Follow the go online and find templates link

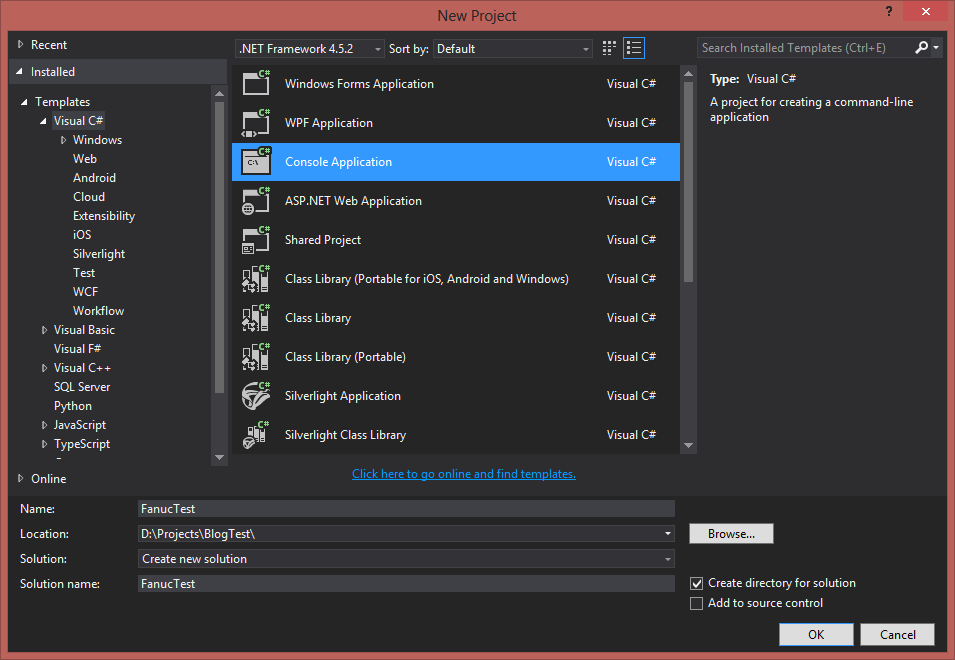[x=464, y=474]
